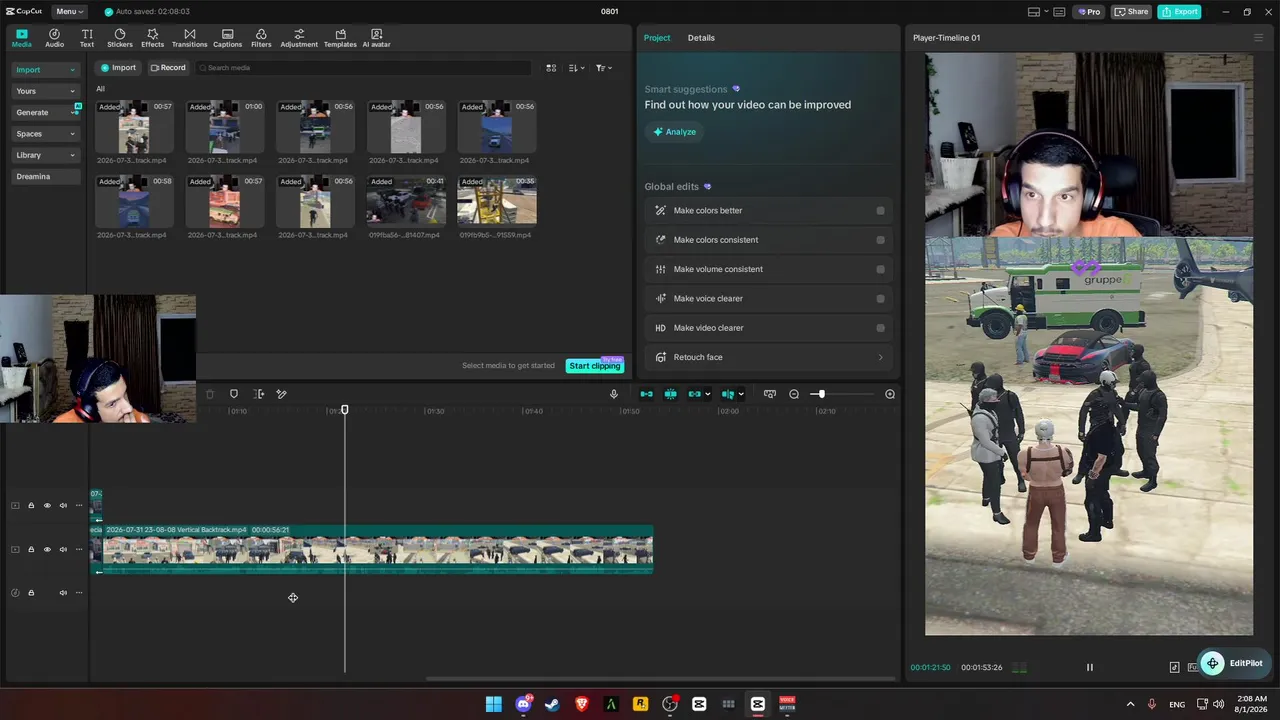Start voiceover recording with microphone icon
Viewport: 1280px width, 720px height.
tap(614, 394)
